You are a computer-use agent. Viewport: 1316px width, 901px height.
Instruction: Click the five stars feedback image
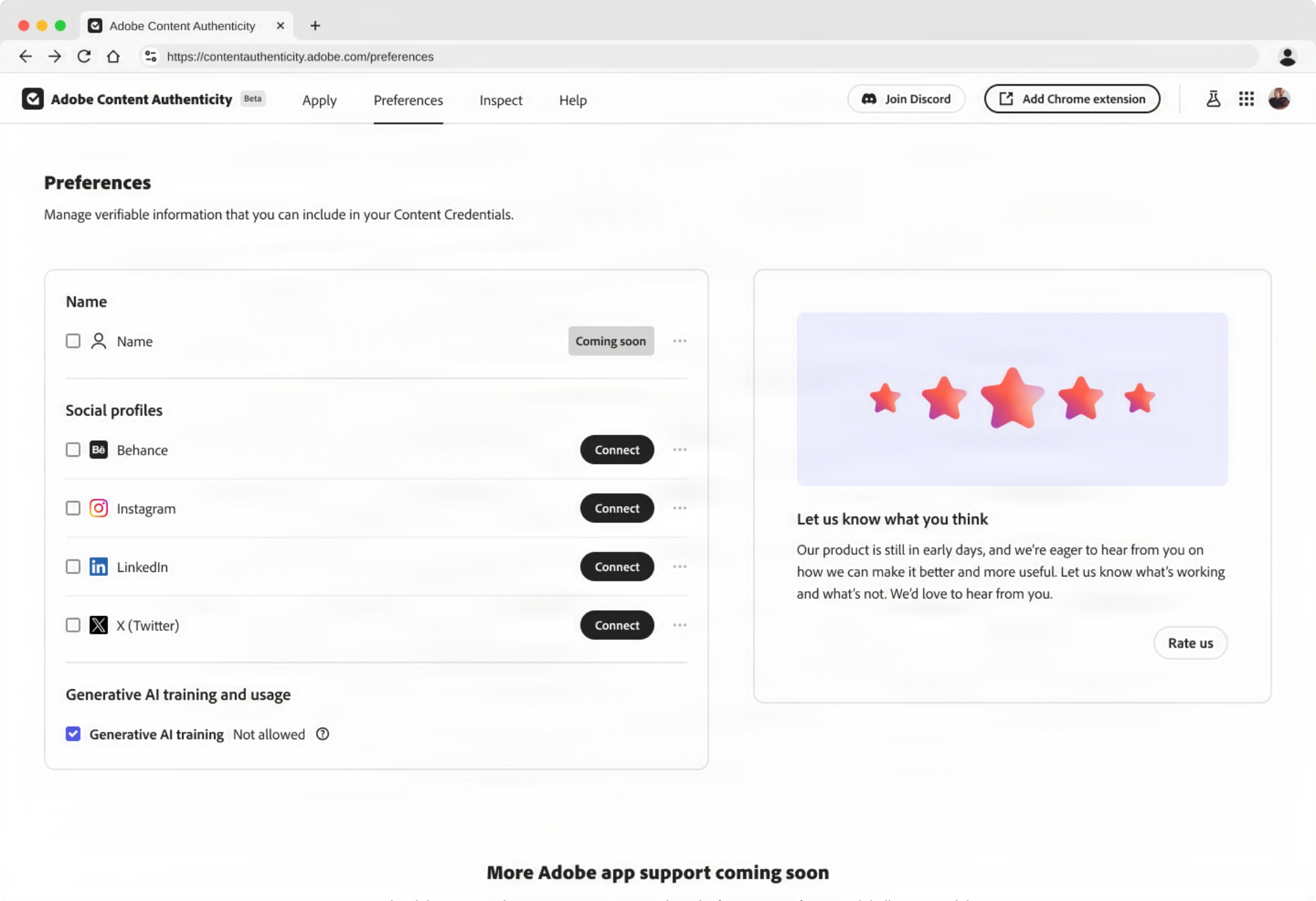(x=1012, y=399)
